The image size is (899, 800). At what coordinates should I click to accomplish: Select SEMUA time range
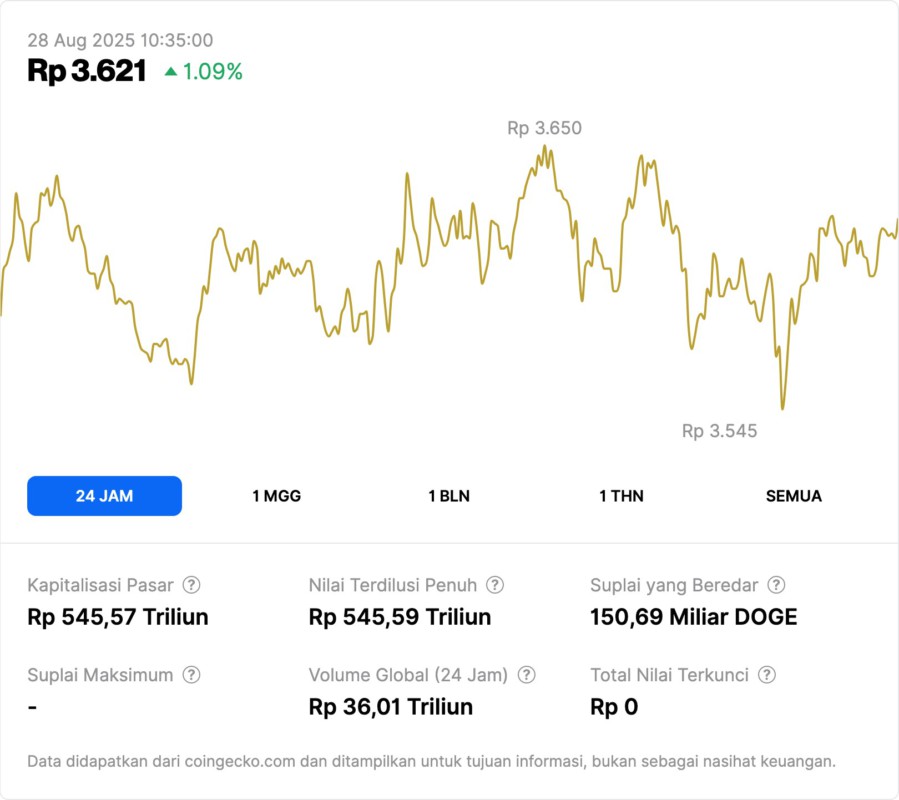coord(794,496)
